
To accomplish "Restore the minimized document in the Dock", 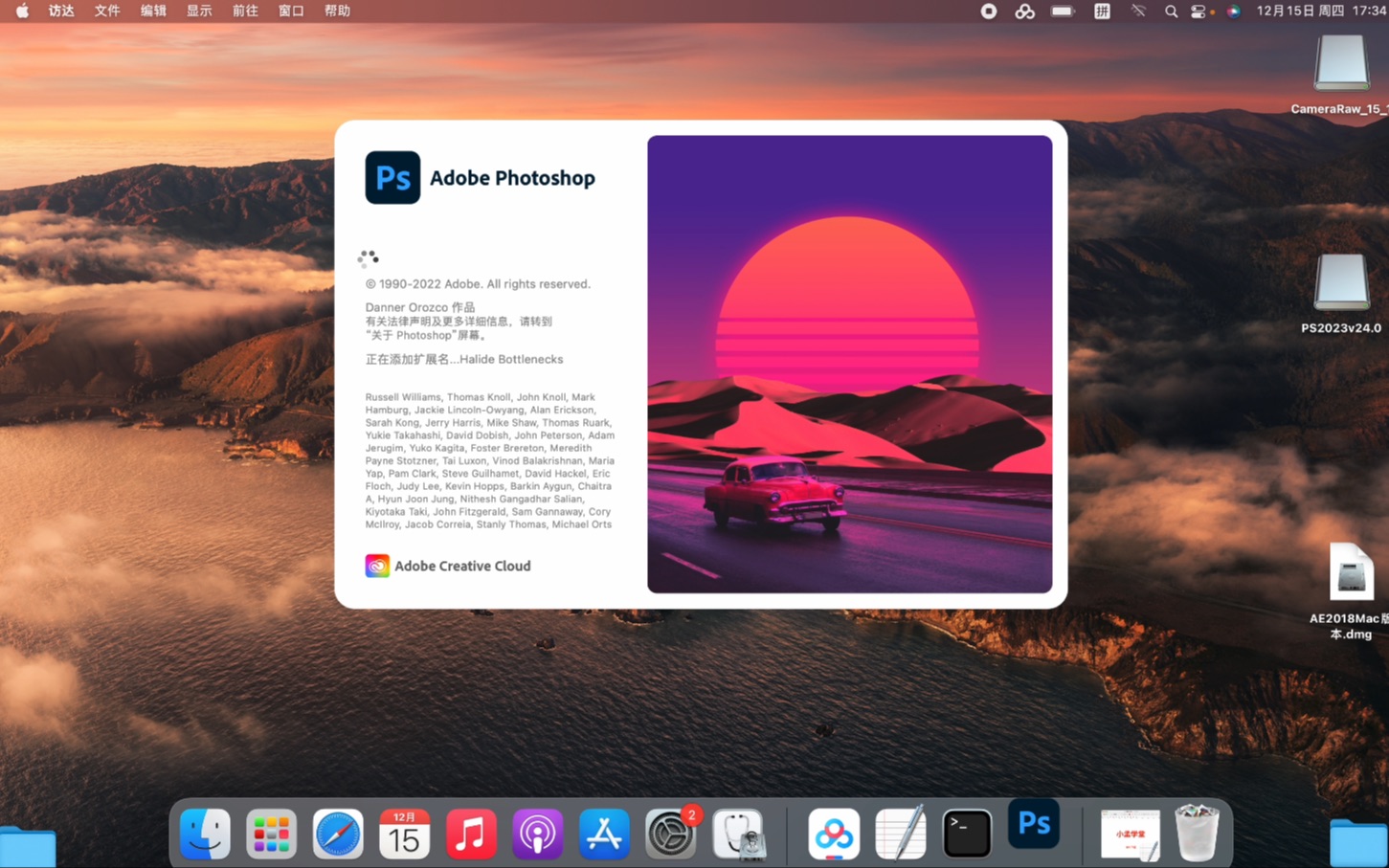I will (1130, 835).
